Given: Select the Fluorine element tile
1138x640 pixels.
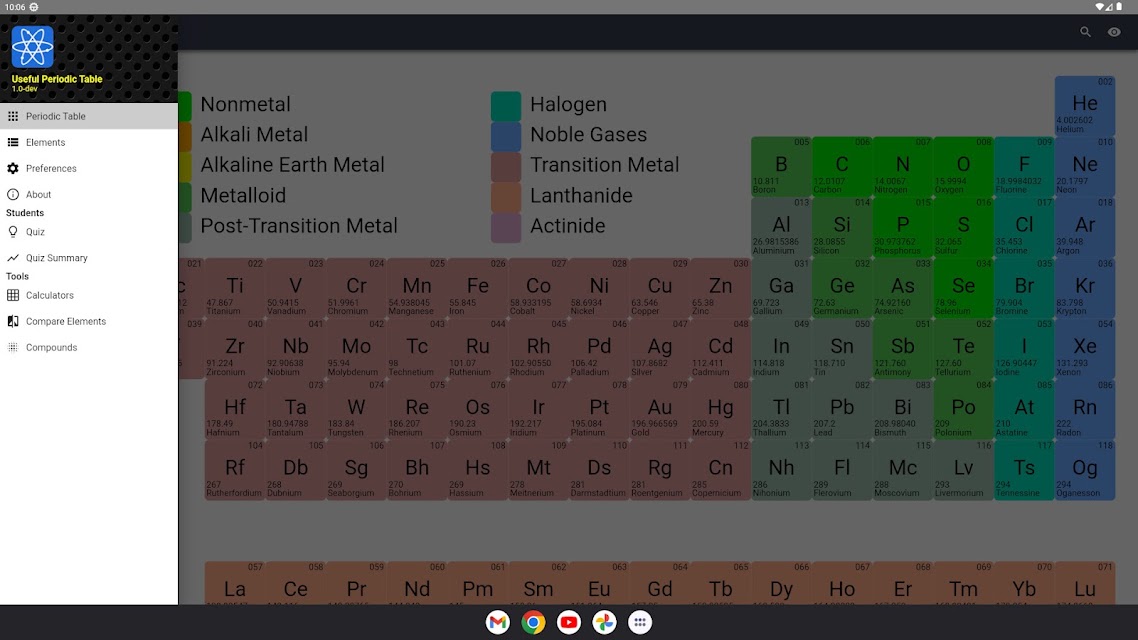Looking at the screenshot, I should click(1024, 166).
